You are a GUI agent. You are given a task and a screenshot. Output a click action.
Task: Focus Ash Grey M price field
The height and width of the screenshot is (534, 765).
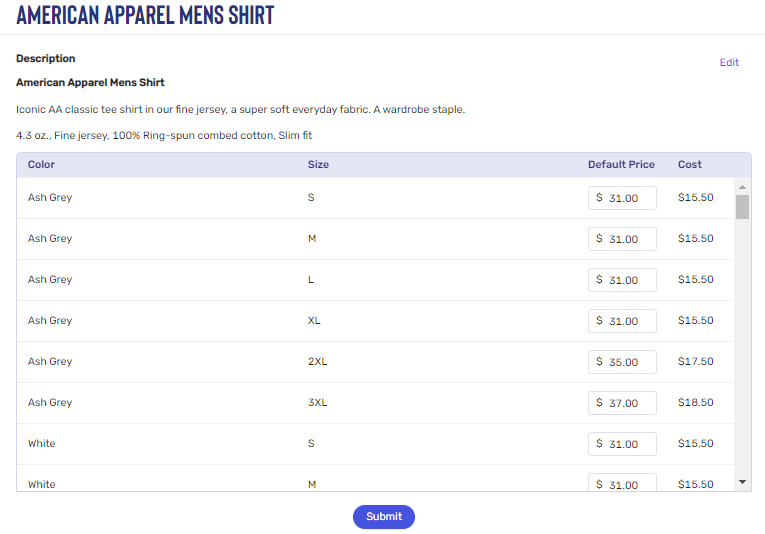[622, 239]
